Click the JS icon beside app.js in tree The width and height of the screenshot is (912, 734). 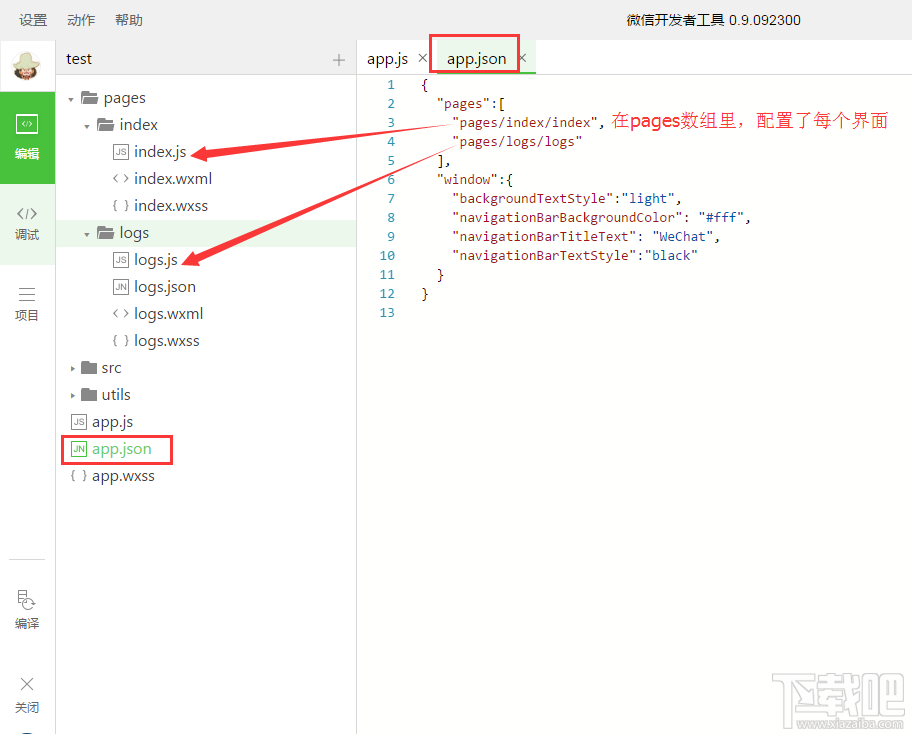79,422
